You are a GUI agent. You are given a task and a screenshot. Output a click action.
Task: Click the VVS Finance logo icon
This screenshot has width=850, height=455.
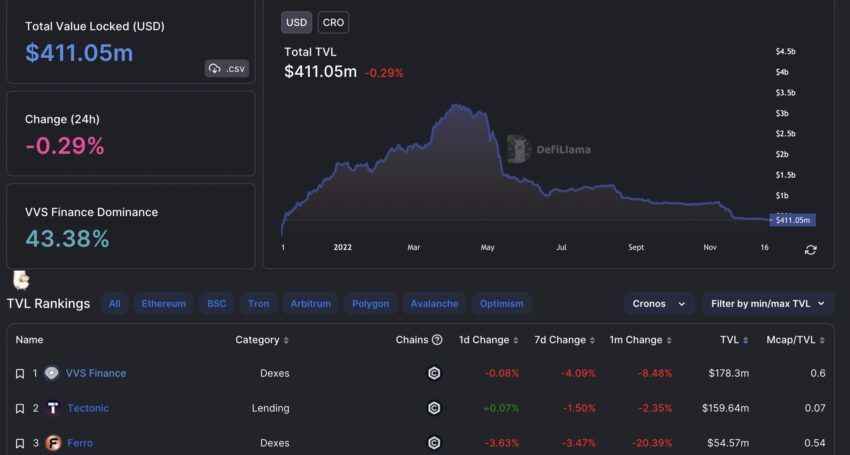coord(51,373)
